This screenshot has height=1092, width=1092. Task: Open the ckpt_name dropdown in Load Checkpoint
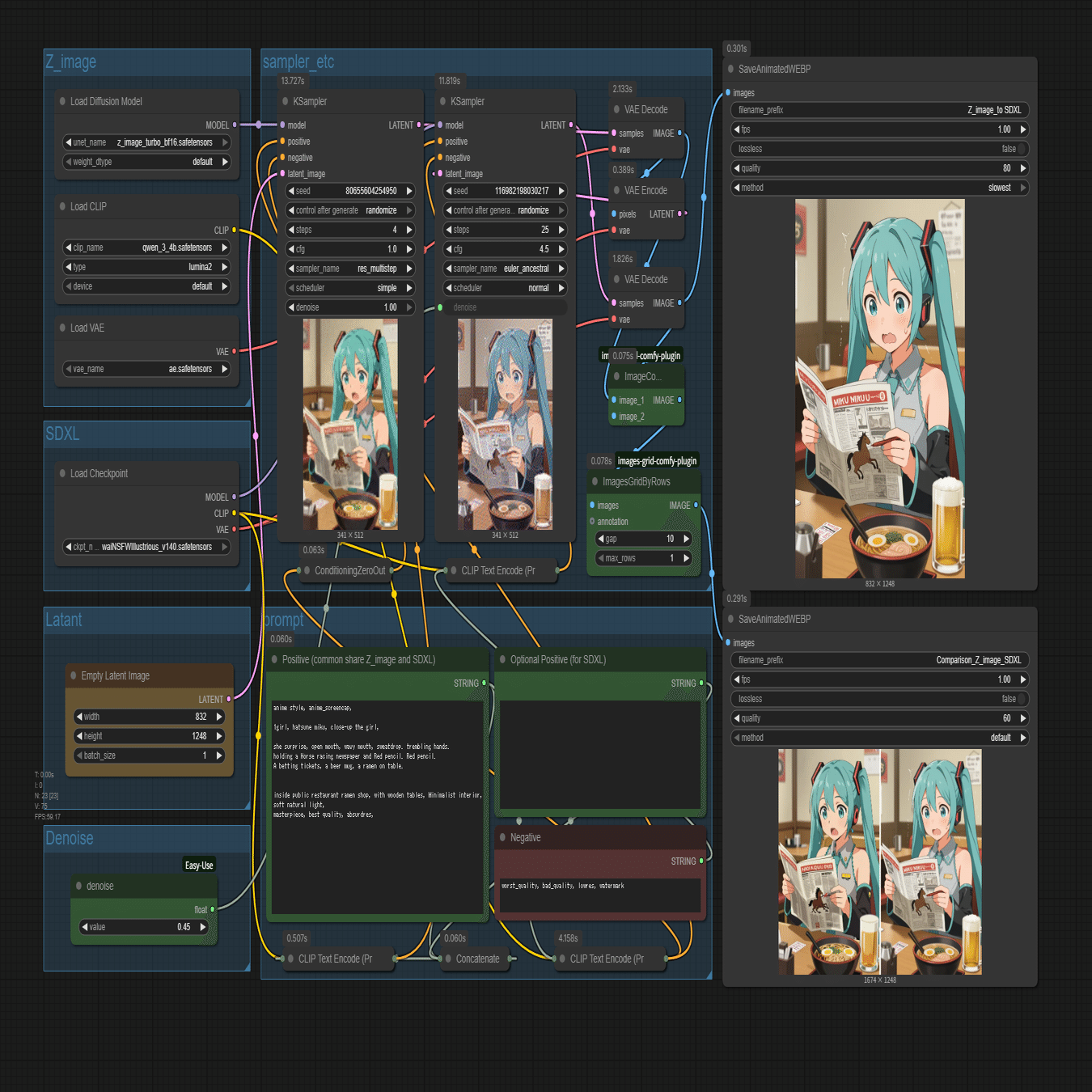click(146, 546)
